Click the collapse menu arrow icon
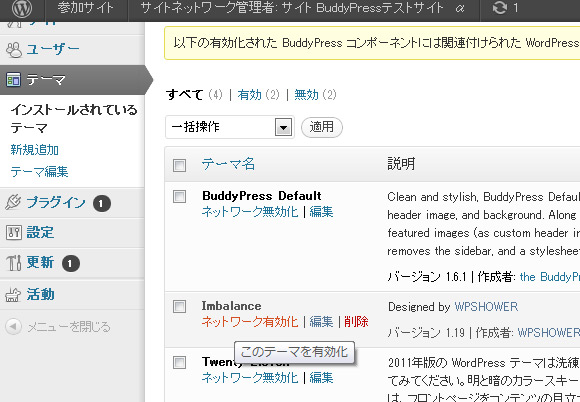580x402 pixels. (13, 327)
